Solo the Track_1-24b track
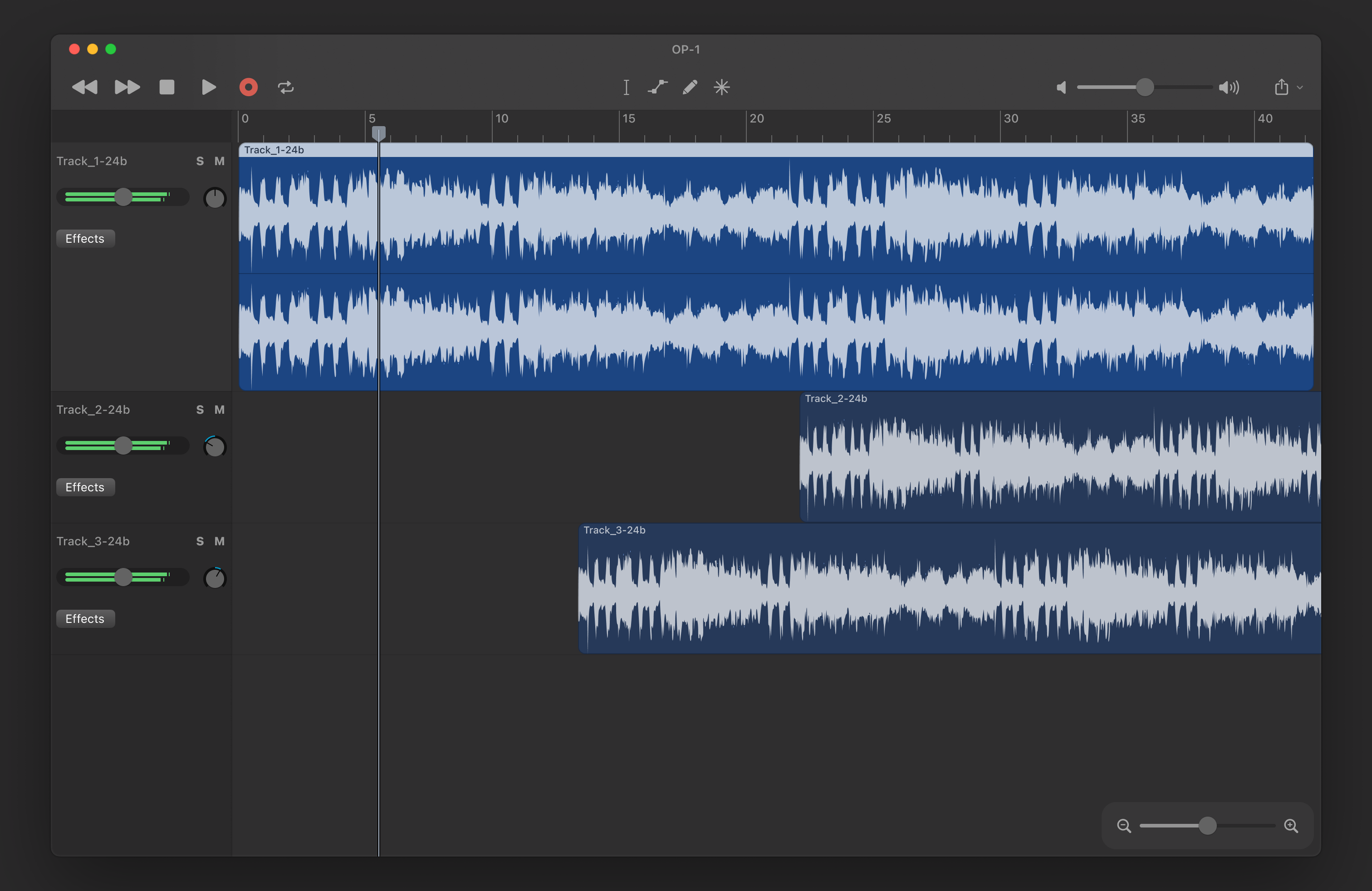 (200, 162)
